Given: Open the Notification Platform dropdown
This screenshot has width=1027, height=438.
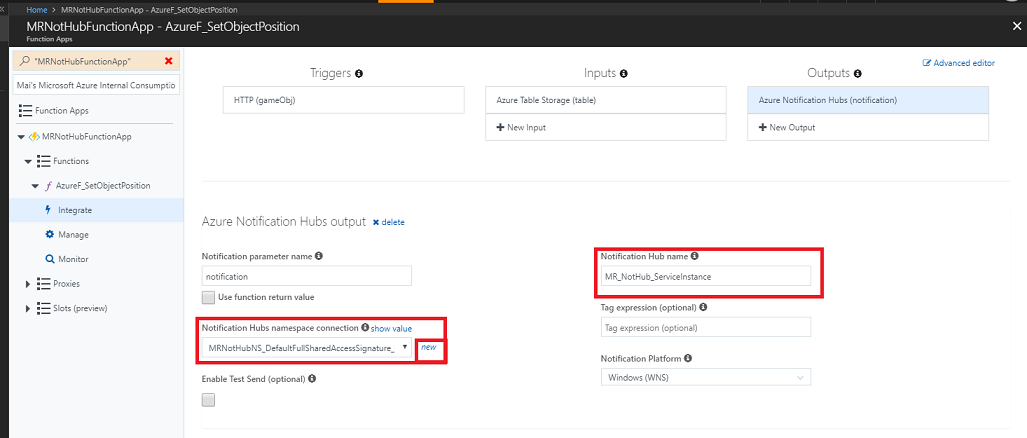Looking at the screenshot, I should [x=705, y=377].
